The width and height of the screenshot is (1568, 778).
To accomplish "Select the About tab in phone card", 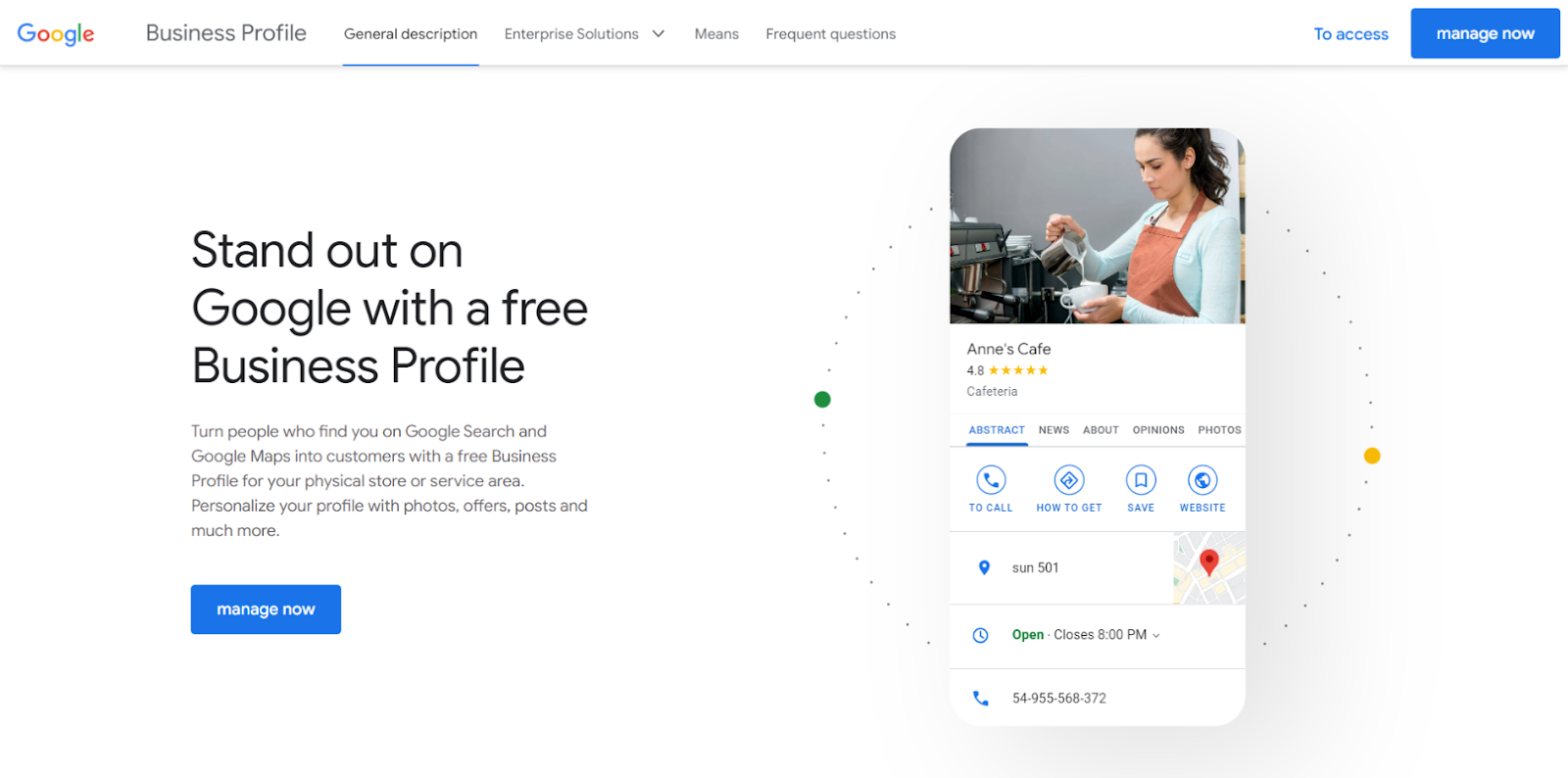I will point(1101,430).
